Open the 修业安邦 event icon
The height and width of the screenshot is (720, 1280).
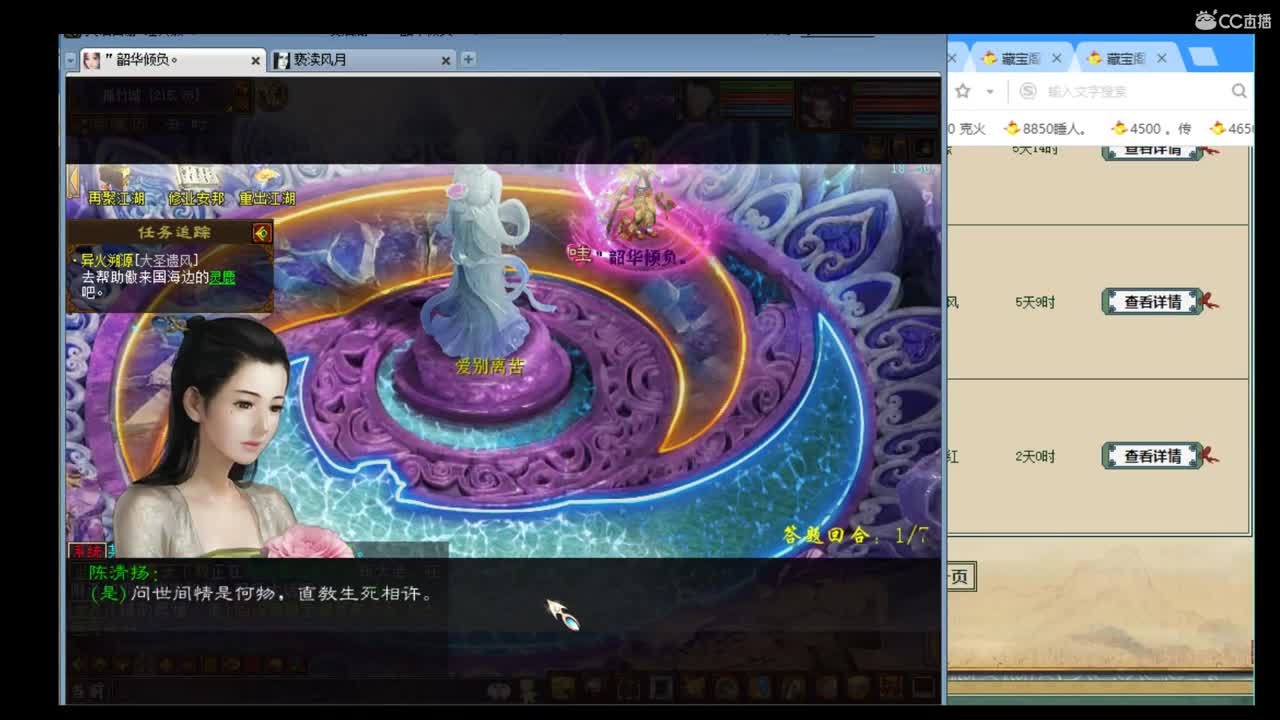click(x=196, y=187)
